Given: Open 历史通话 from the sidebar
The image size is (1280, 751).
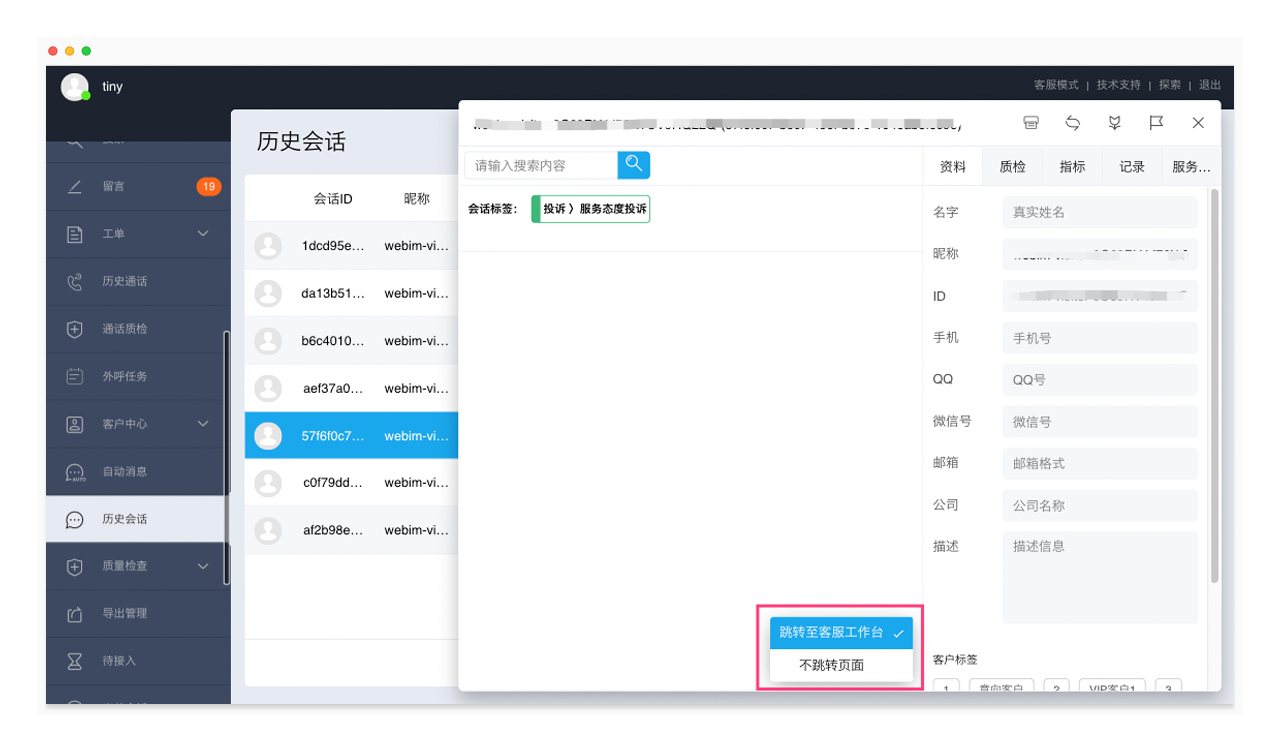Looking at the screenshot, I should 124,282.
